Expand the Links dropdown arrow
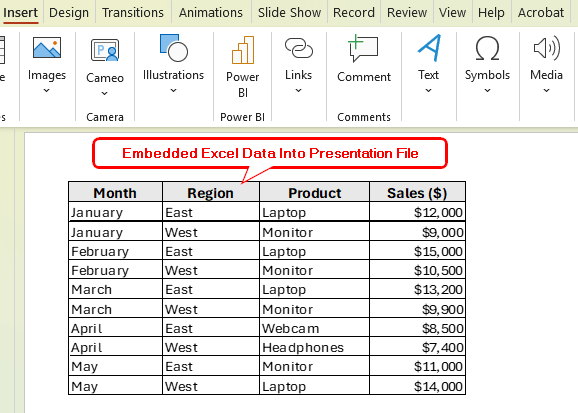Image resolution: width=578 pixels, height=413 pixels. (299, 90)
